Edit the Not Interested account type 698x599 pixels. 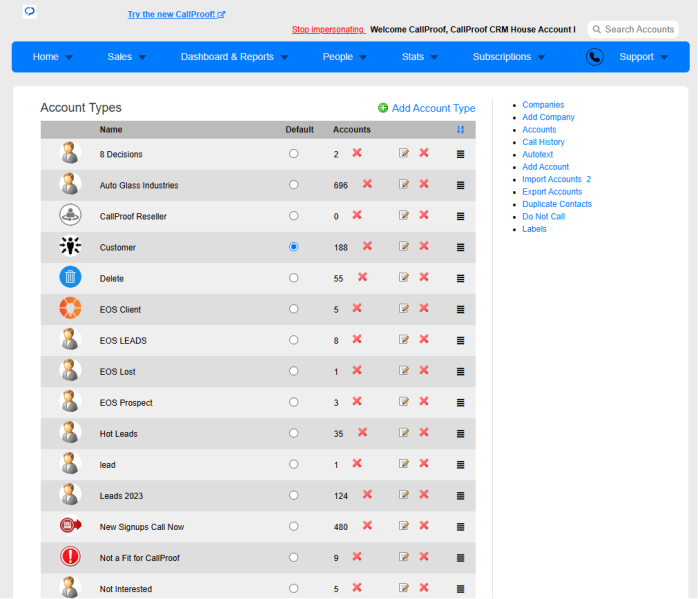point(404,588)
